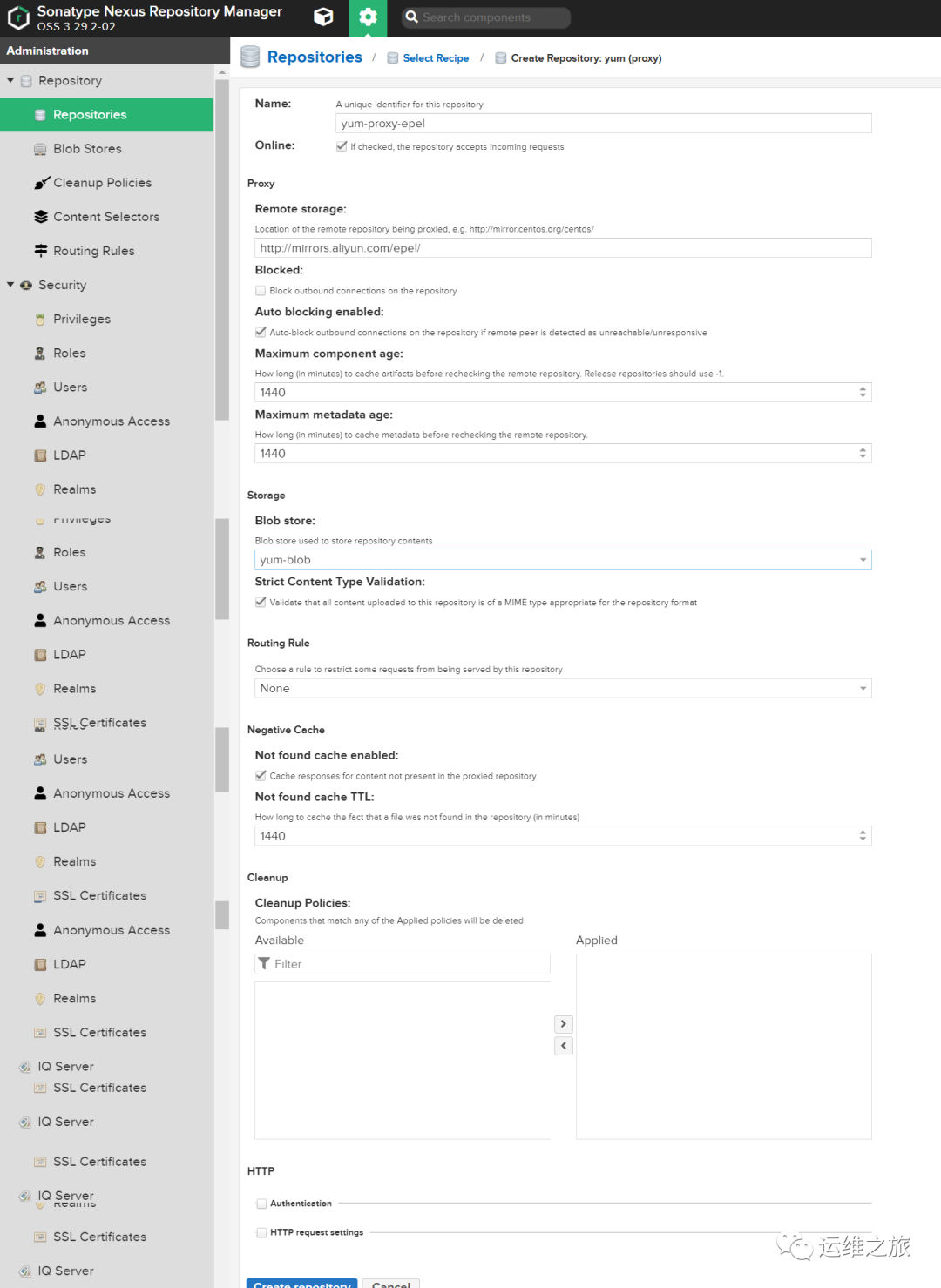Open Repositories in the sidebar
The image size is (941, 1288).
pos(90,115)
